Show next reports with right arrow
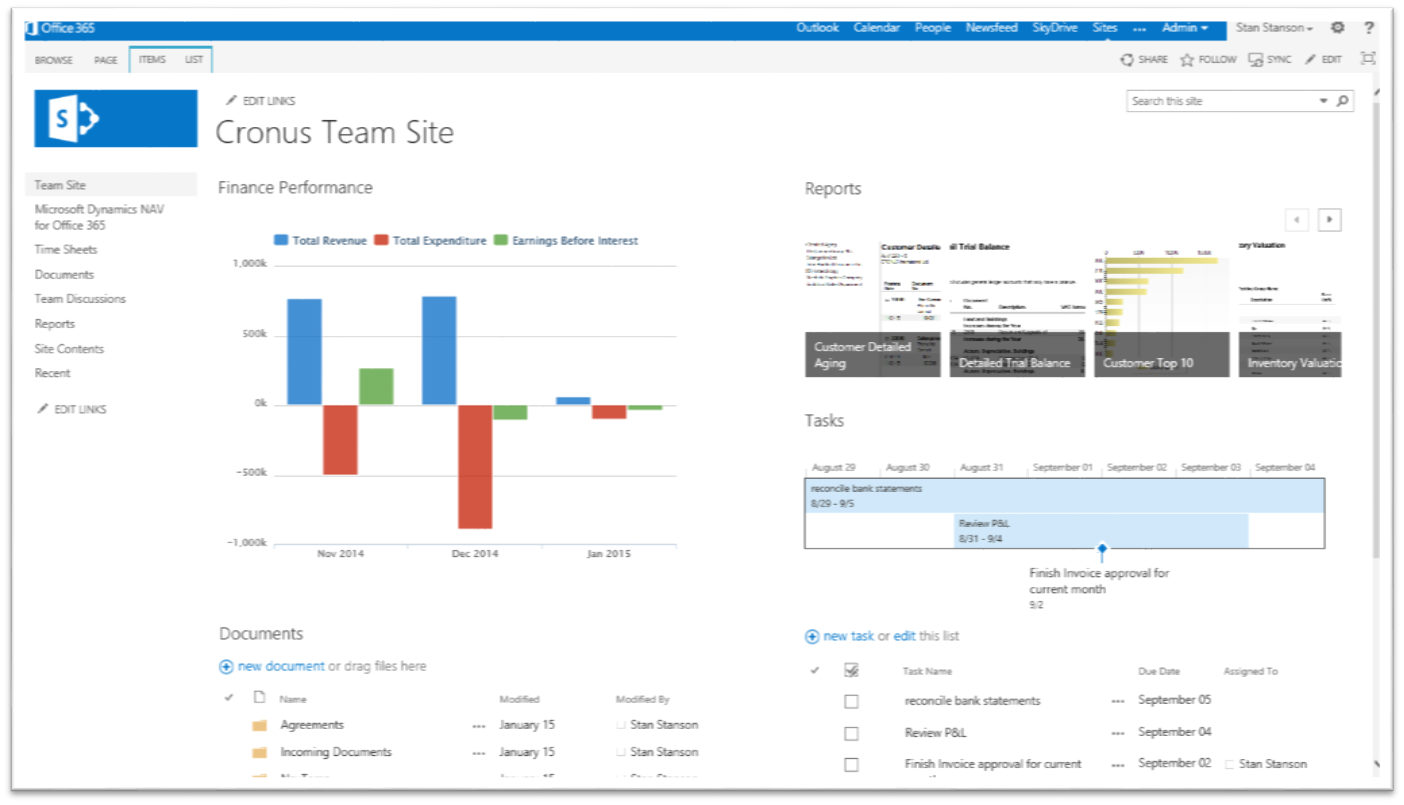Screen dimensions: 1404x805 click(1329, 220)
